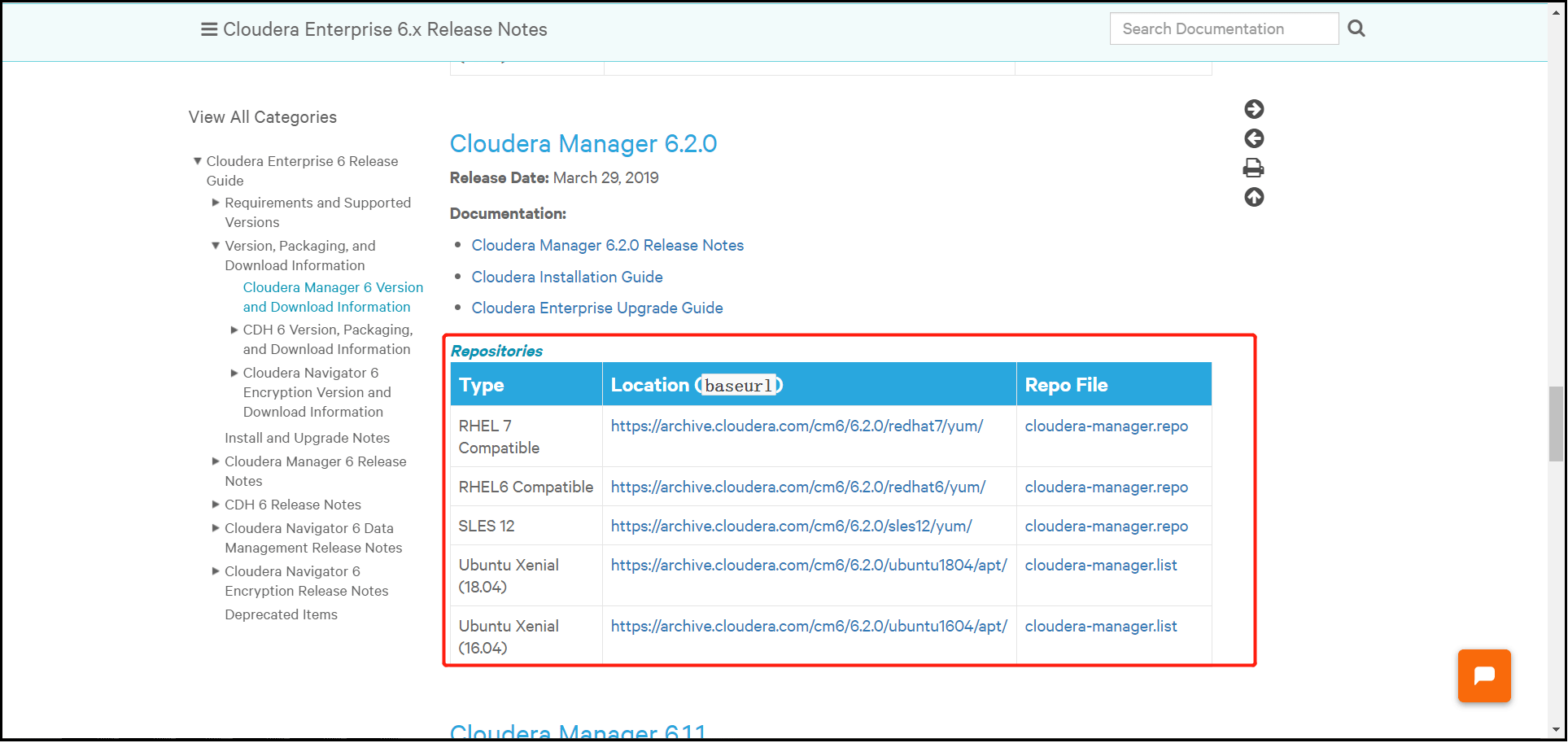Click the Cloudera Enterprise 6.x Release Notes title
Screen dimensions: 1568x743
385,29
